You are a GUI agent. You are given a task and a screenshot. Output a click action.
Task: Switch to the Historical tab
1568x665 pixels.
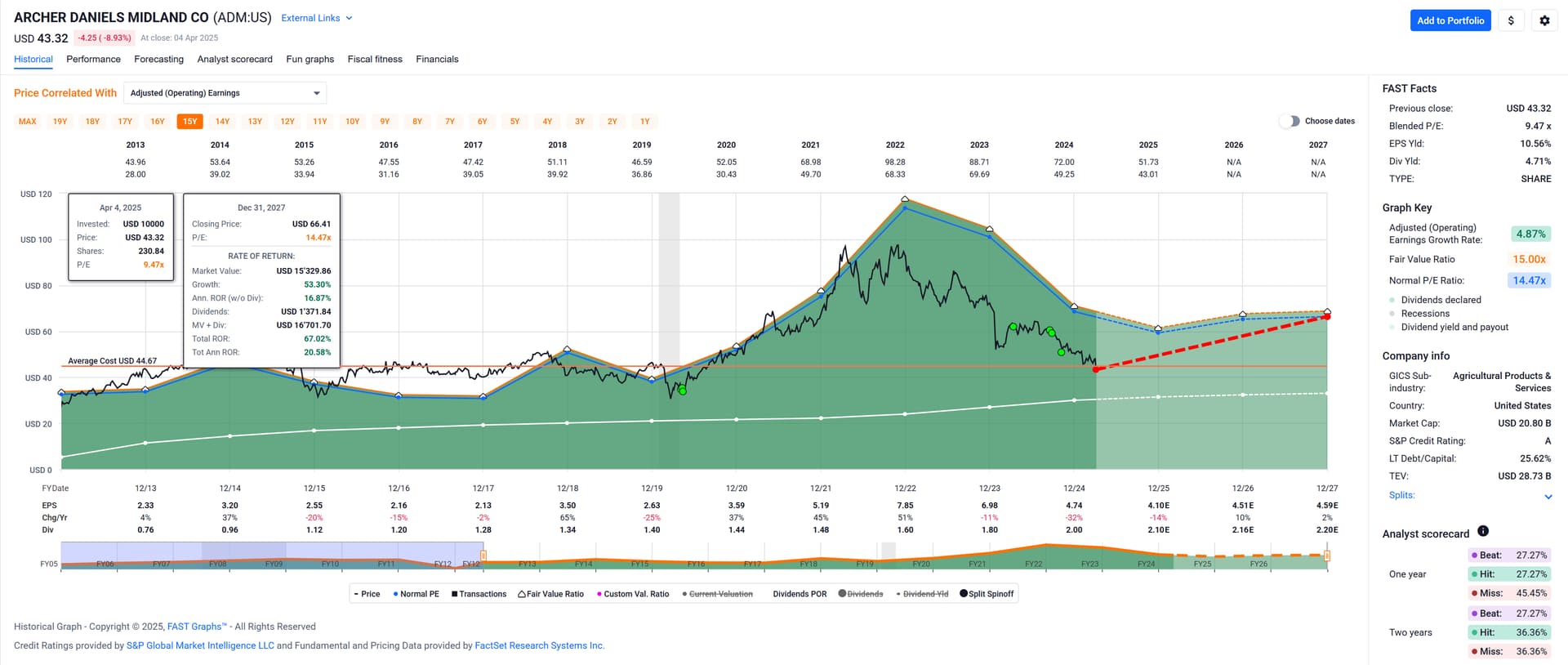coord(33,59)
